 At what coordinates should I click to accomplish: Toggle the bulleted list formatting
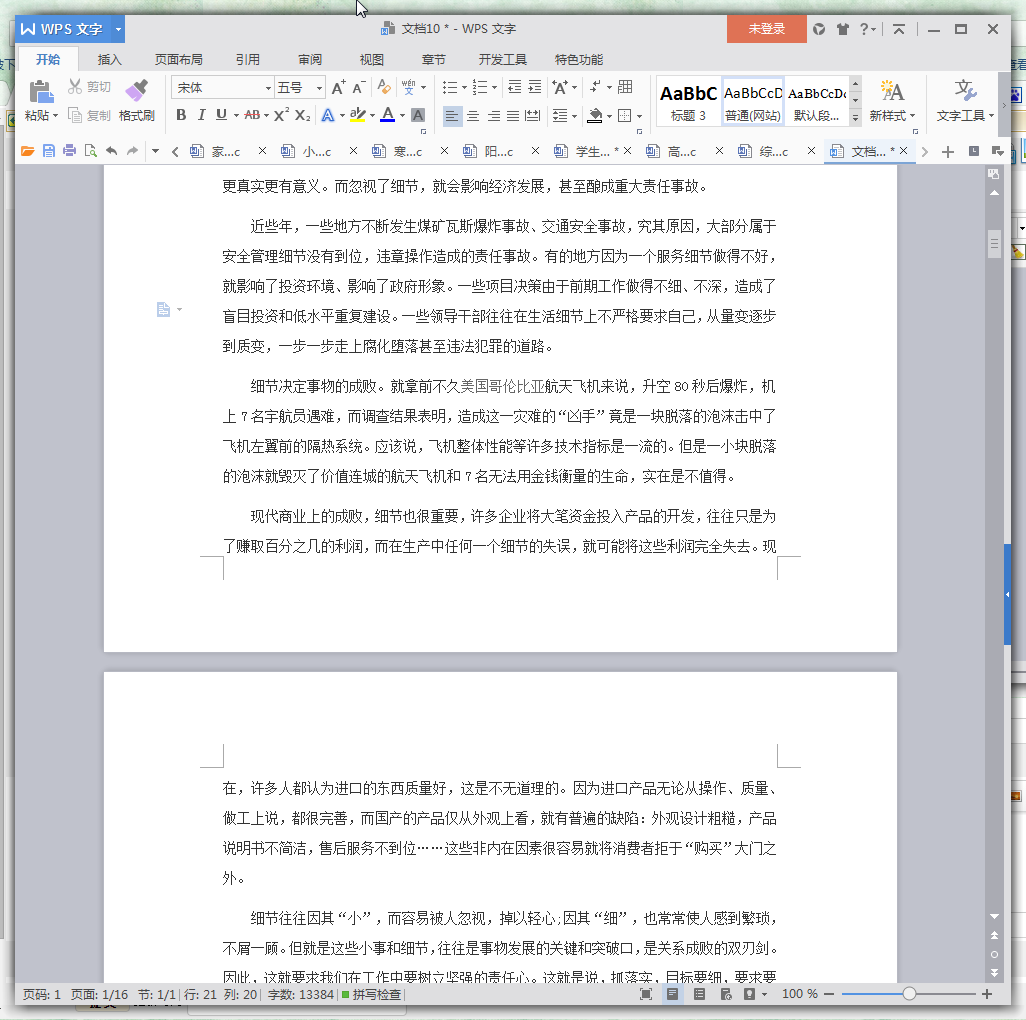[451, 88]
